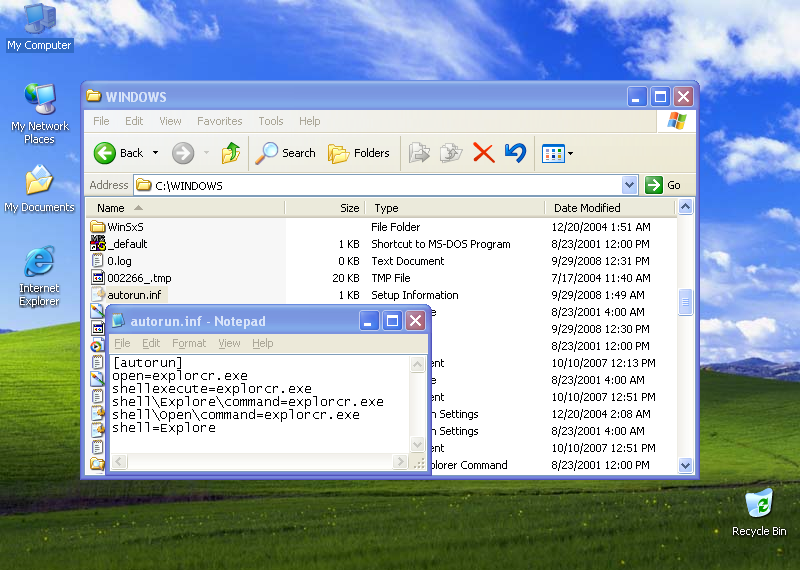Click the autorun.inf file icon

(x=97, y=294)
